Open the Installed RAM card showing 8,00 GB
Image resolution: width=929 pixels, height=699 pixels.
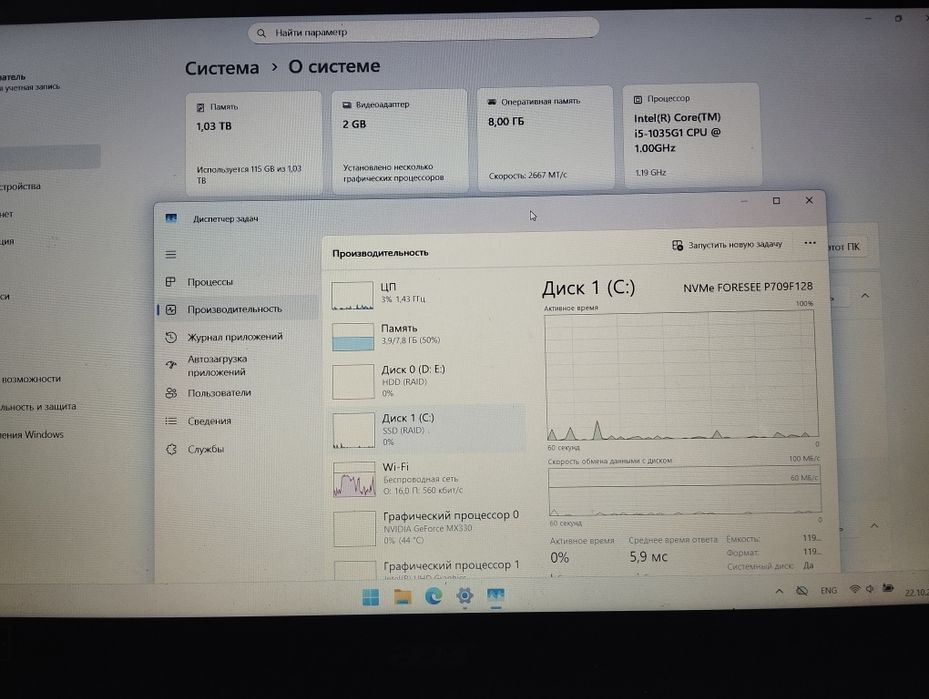[x=545, y=139]
